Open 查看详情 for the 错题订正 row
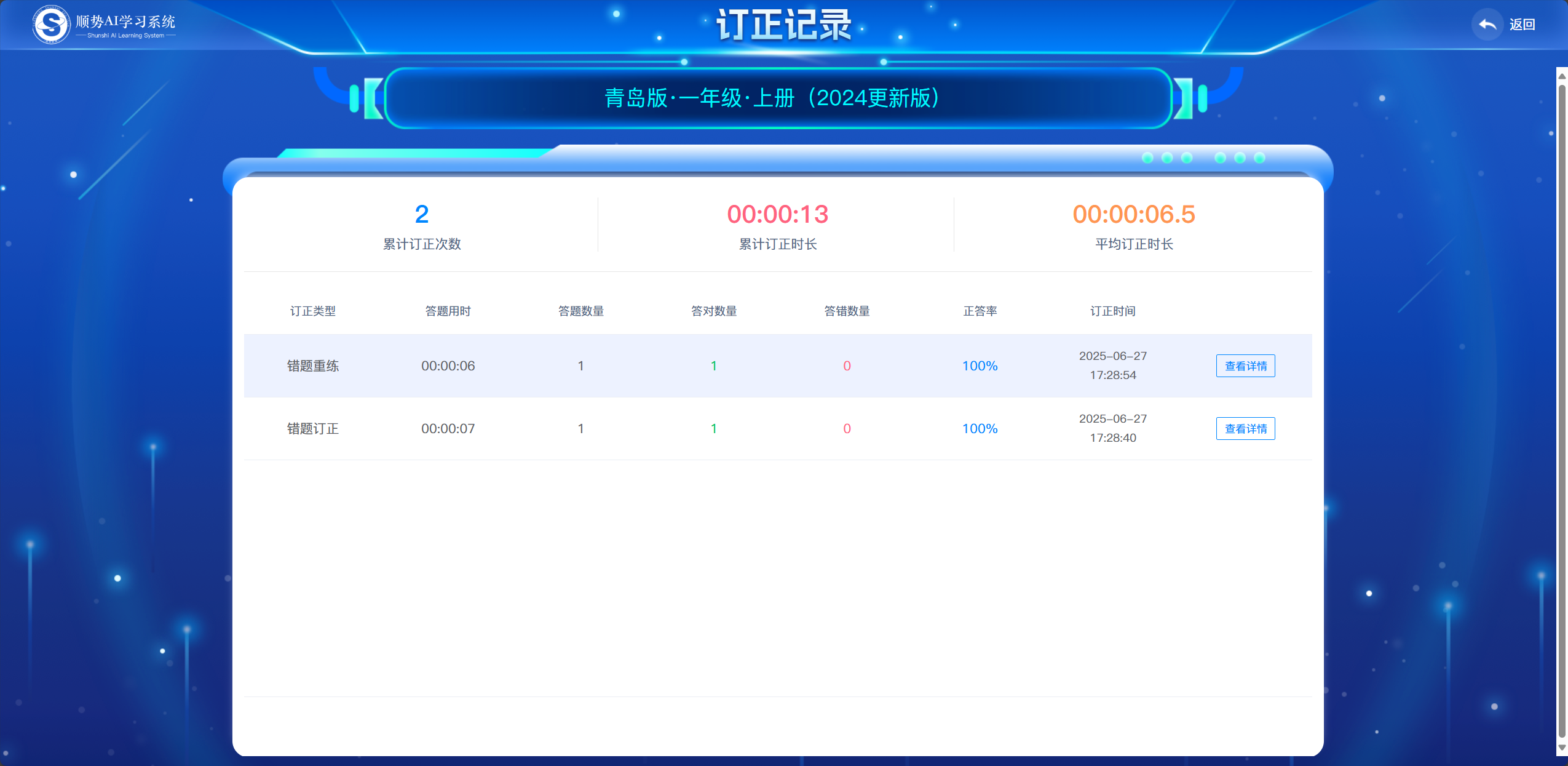The height and width of the screenshot is (766, 1568). (1245, 429)
